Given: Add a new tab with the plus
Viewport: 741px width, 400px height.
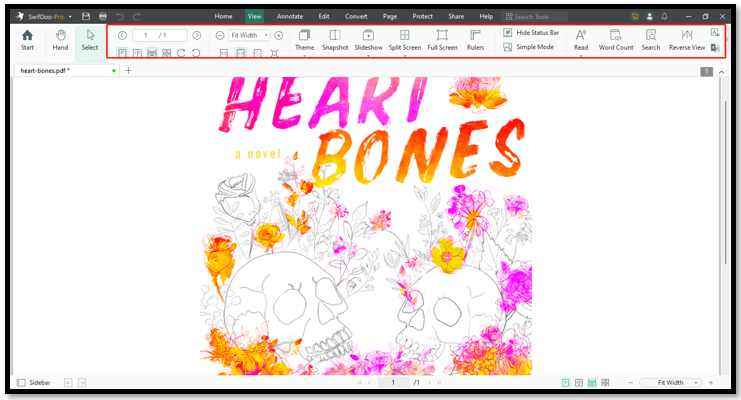Looking at the screenshot, I should (x=128, y=70).
